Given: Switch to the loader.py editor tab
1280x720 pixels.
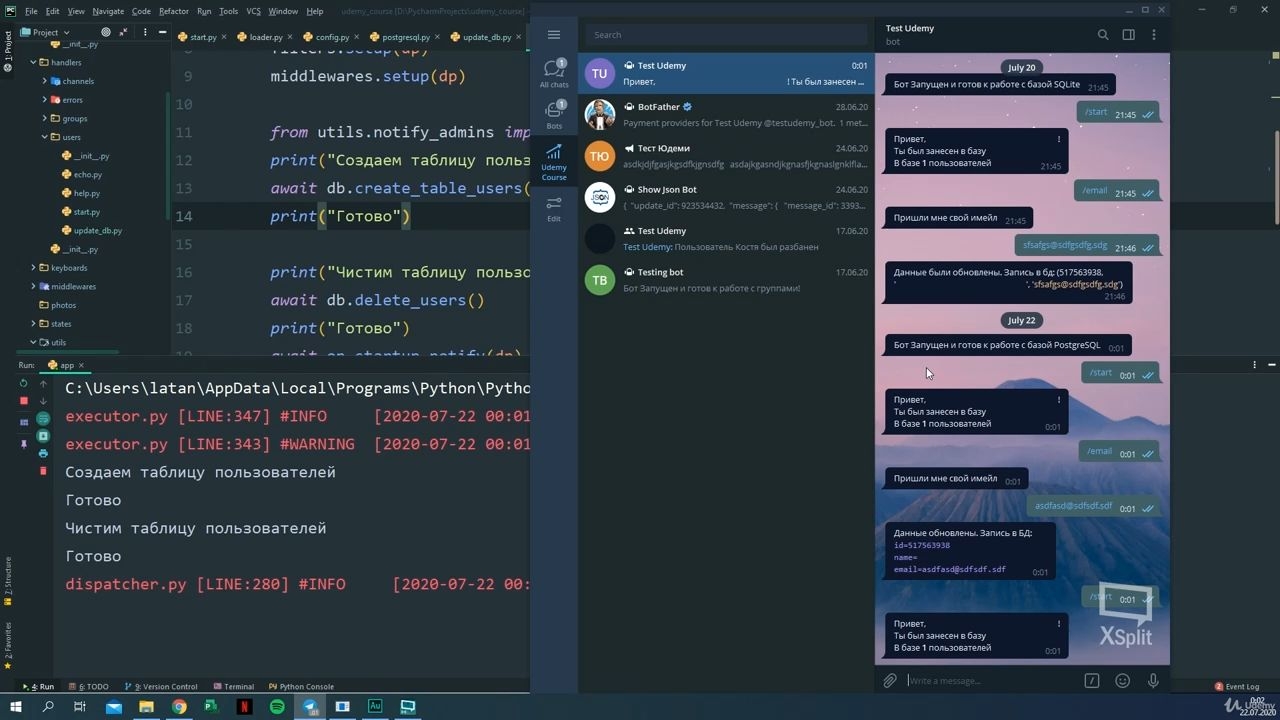Looking at the screenshot, I should pyautogui.click(x=266, y=37).
